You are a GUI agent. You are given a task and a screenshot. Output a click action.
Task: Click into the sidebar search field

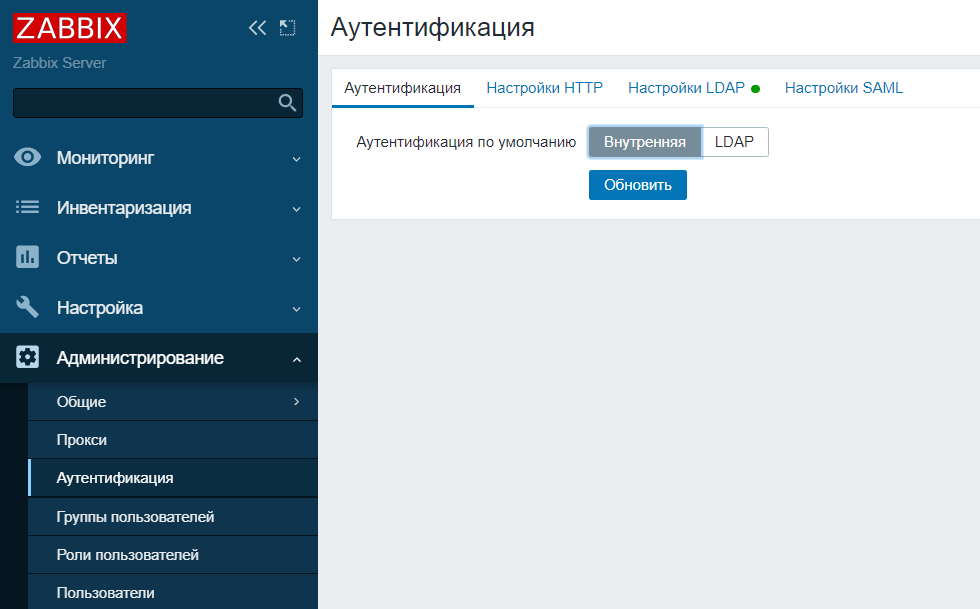click(x=145, y=103)
